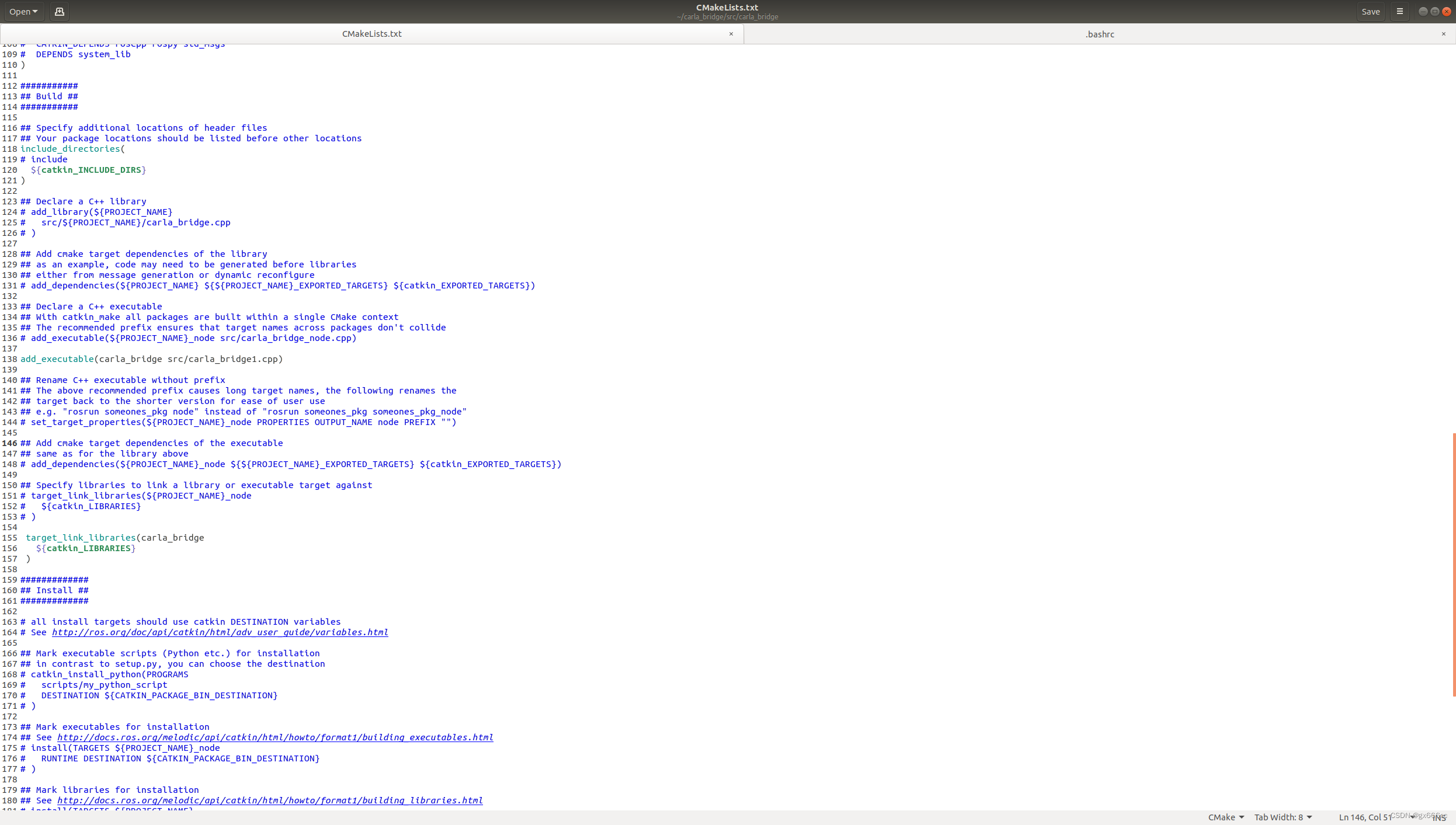Maximize the gedit window
This screenshot has height=825, width=1456.
tap(1434, 12)
